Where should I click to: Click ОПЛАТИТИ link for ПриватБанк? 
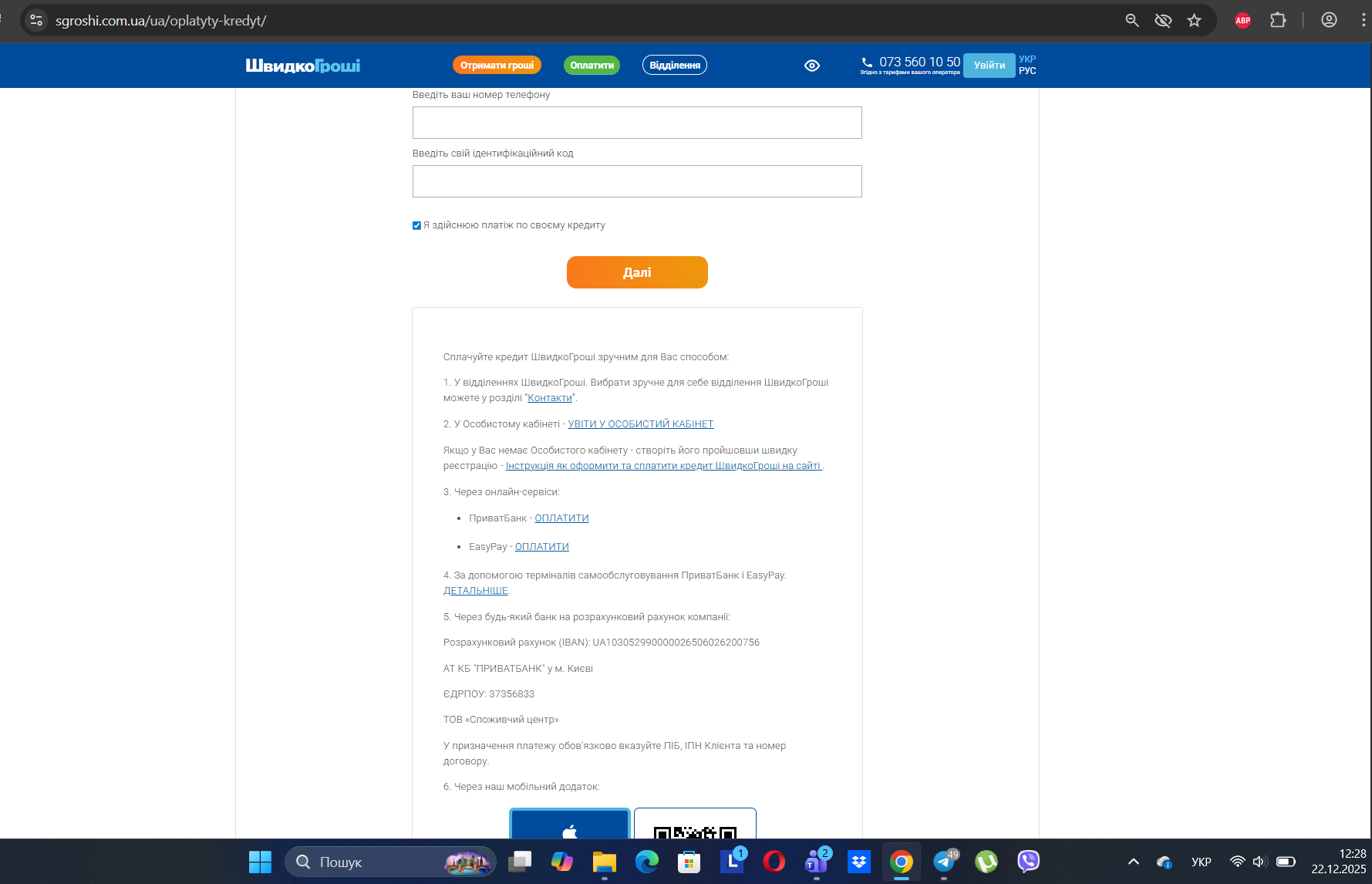(x=561, y=518)
